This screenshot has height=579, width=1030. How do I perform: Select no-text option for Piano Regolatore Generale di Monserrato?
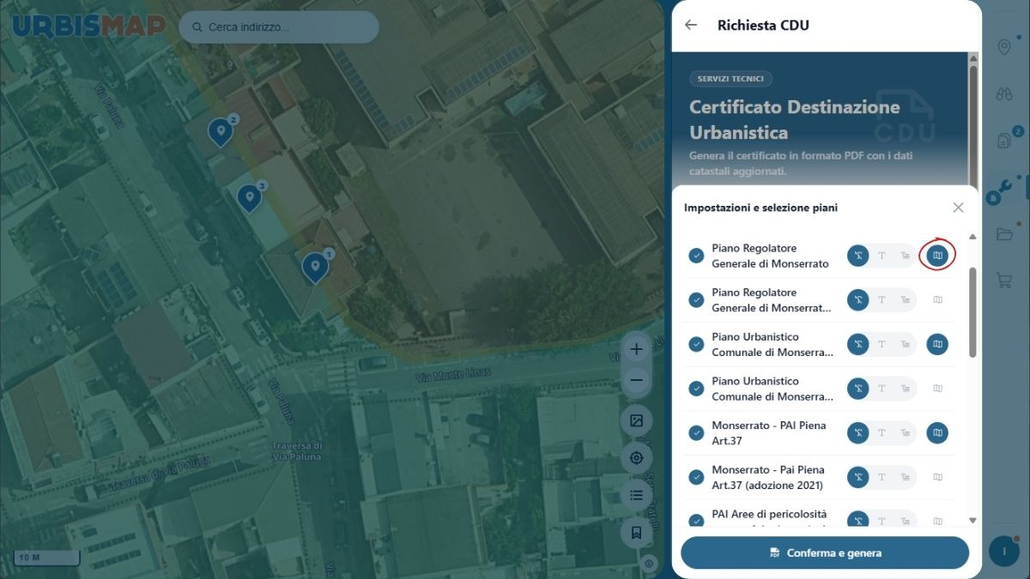pos(858,256)
